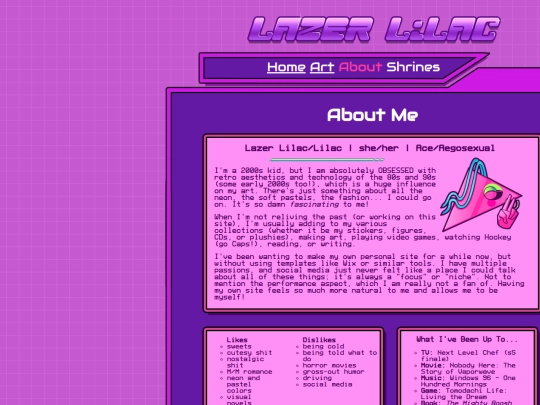Open the Home page link
This screenshot has height=405, width=540.
(x=286, y=67)
